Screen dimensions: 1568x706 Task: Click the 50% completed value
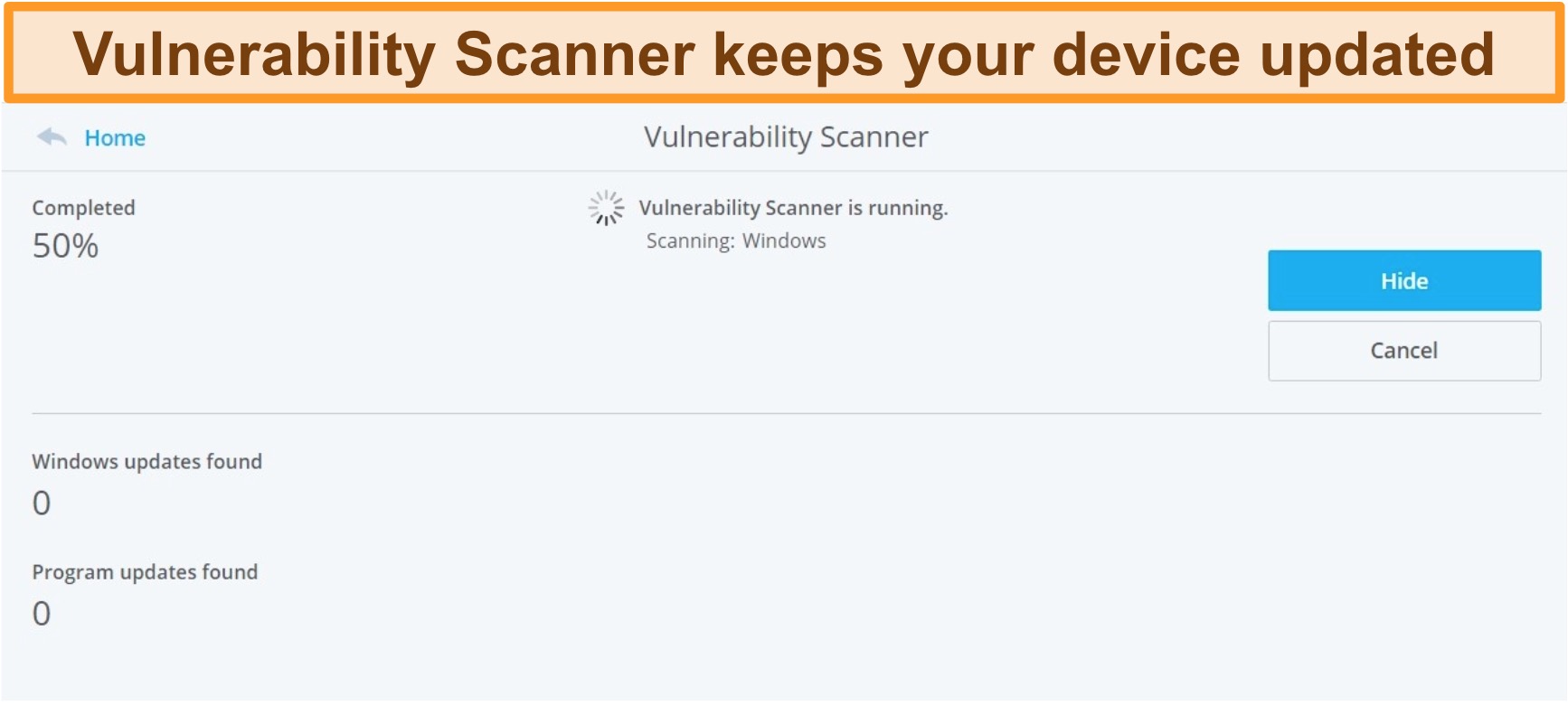coord(65,246)
